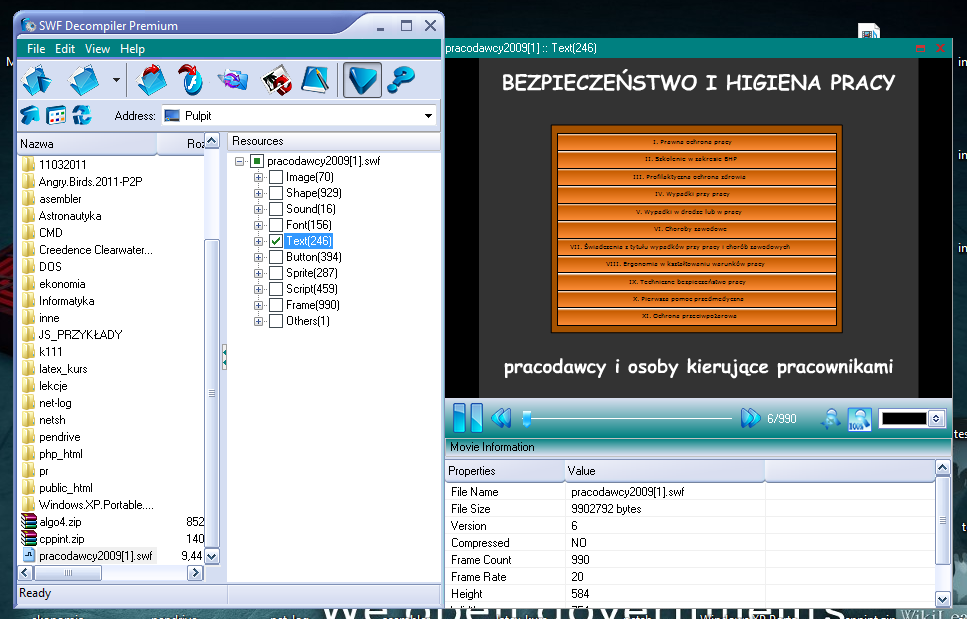Open the black background color picker
Screen dimensions: 967x619
click(x=911, y=419)
